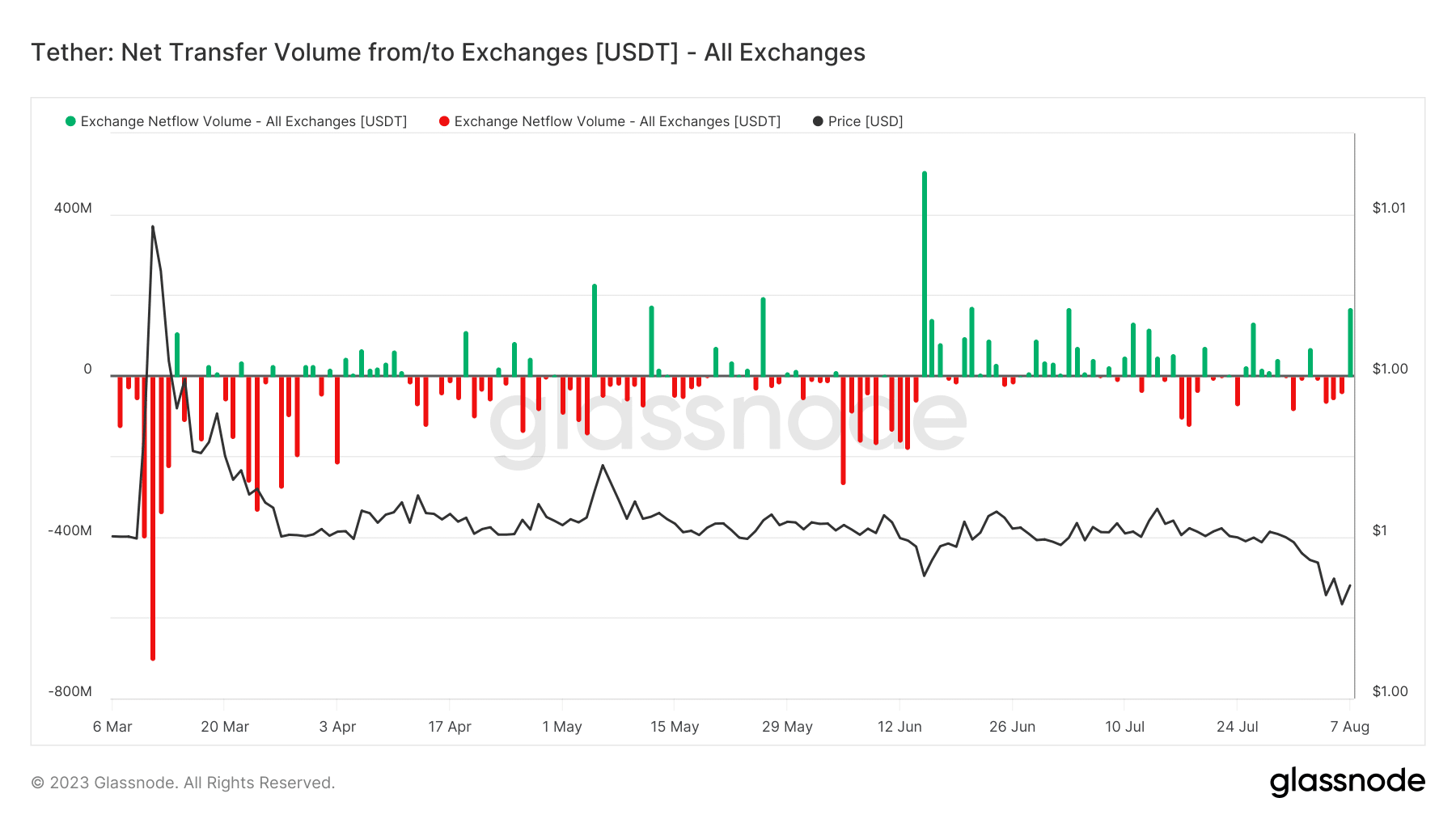The width and height of the screenshot is (1456, 819).
Task: Click the tallest green inflow bar in mid-June
Action: point(924,273)
